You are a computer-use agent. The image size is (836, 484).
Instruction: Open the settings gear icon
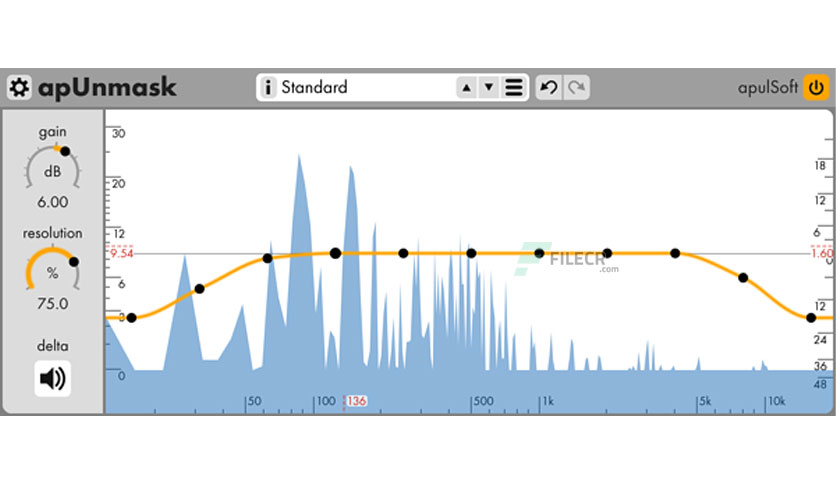(19, 87)
